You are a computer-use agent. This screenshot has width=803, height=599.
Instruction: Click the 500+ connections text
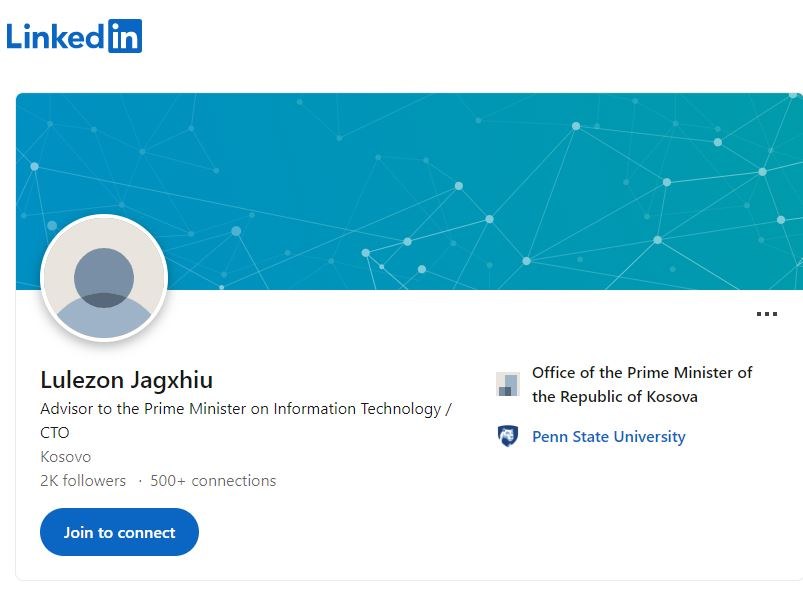213,481
